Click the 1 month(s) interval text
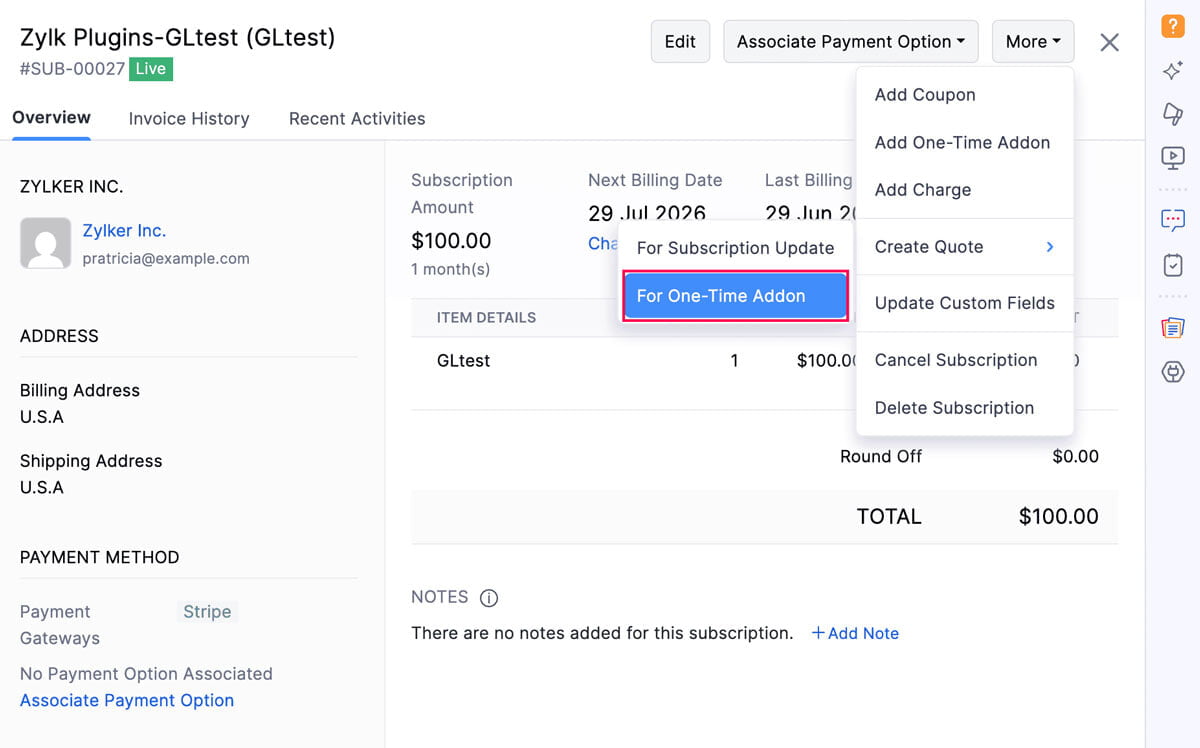Screen dimensions: 1200x748 [451, 270]
